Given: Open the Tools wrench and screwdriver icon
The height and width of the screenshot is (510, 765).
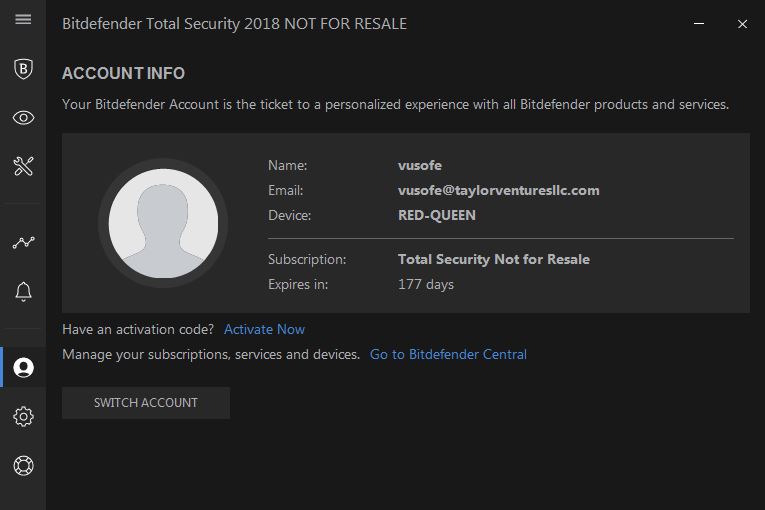Looking at the screenshot, I should point(23,166).
